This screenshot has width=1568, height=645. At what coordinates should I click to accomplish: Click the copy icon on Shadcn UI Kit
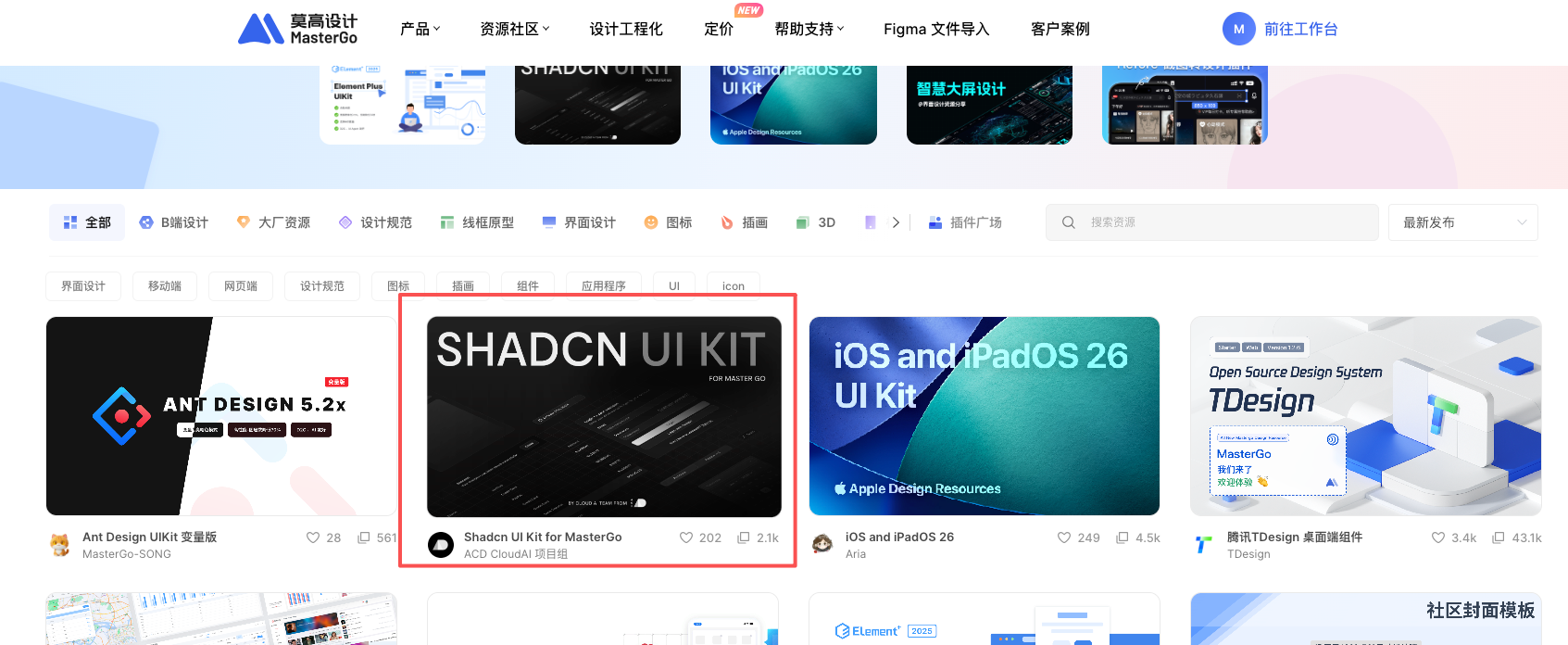[743, 537]
